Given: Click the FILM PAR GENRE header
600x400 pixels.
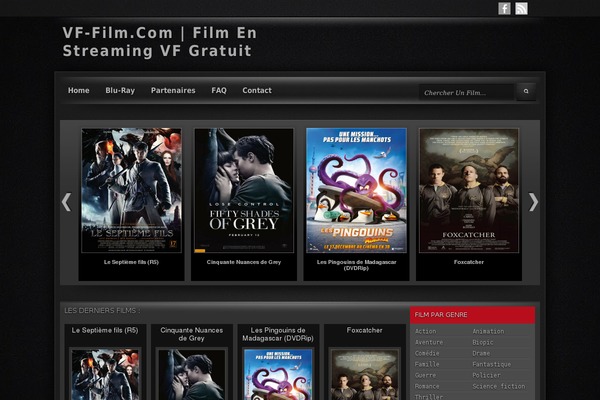Looking at the screenshot, I should point(473,315).
